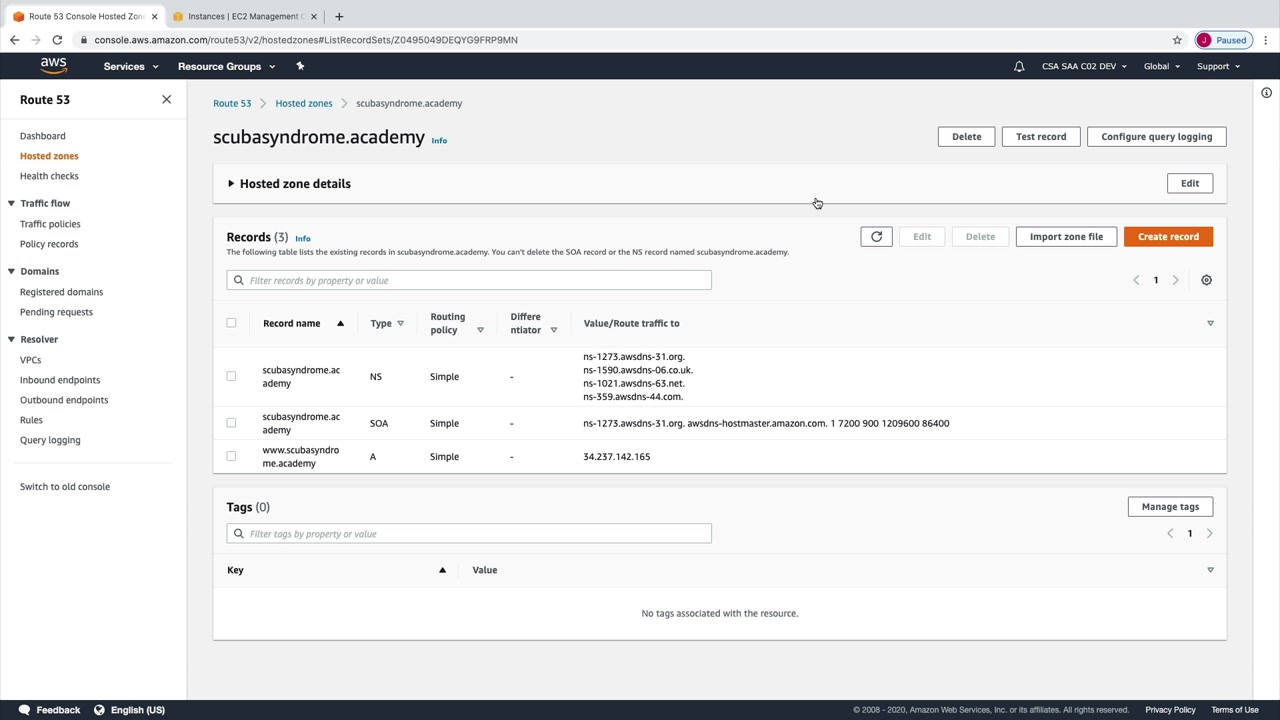Open Registered domains in sidebar
This screenshot has height=720, width=1280.
point(61,292)
